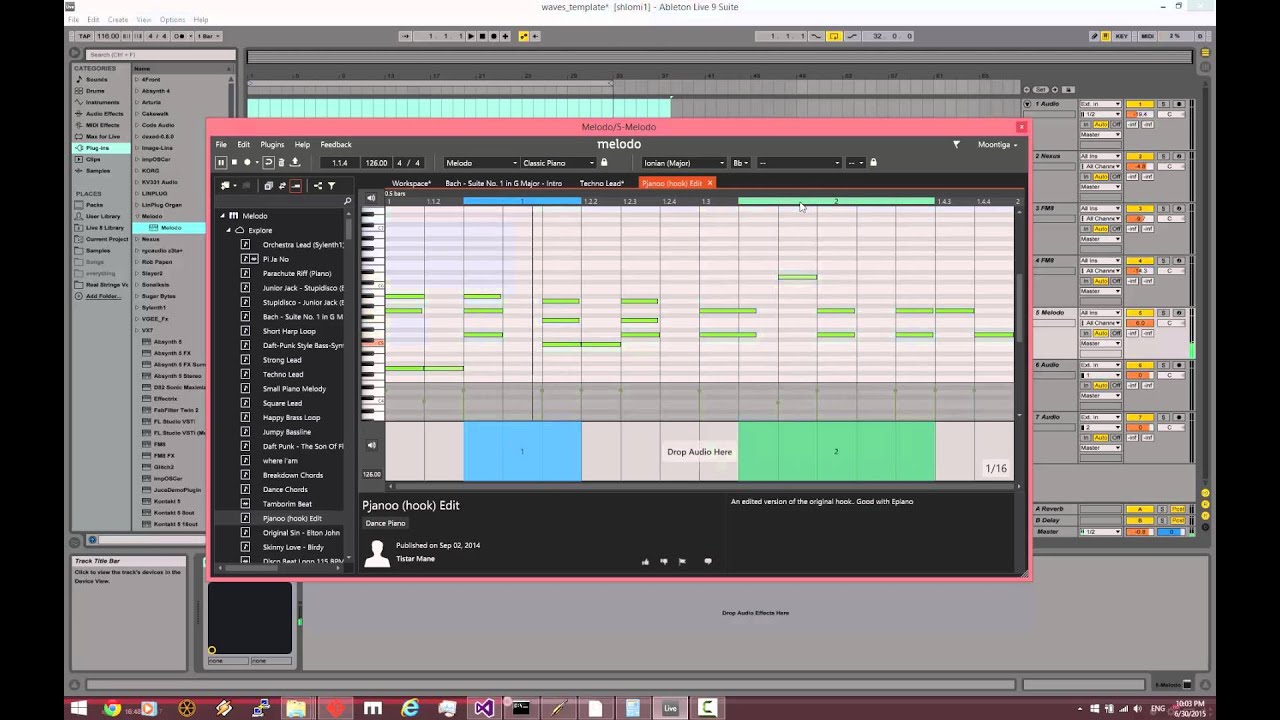Open the Bb key dropdown
The height and width of the screenshot is (720, 1280).
(x=741, y=163)
